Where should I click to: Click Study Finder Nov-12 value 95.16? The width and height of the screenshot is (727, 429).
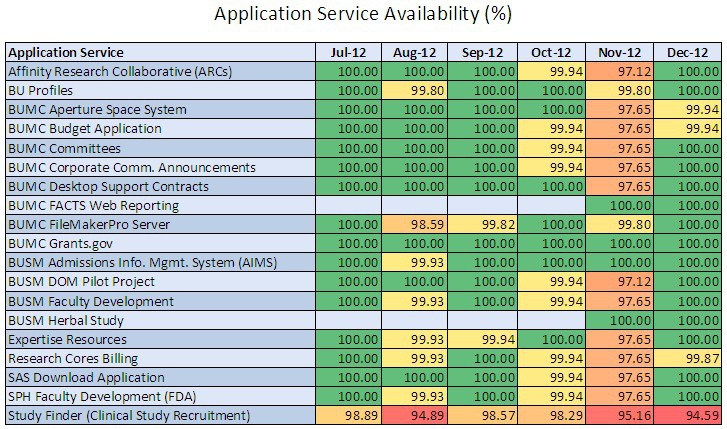pos(619,416)
